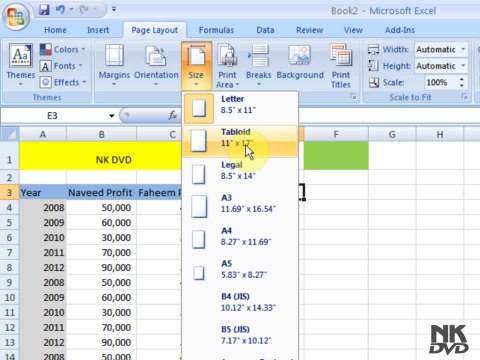The width and height of the screenshot is (480, 360).
Task: Click cell A4 with 2008
Action: point(43,208)
